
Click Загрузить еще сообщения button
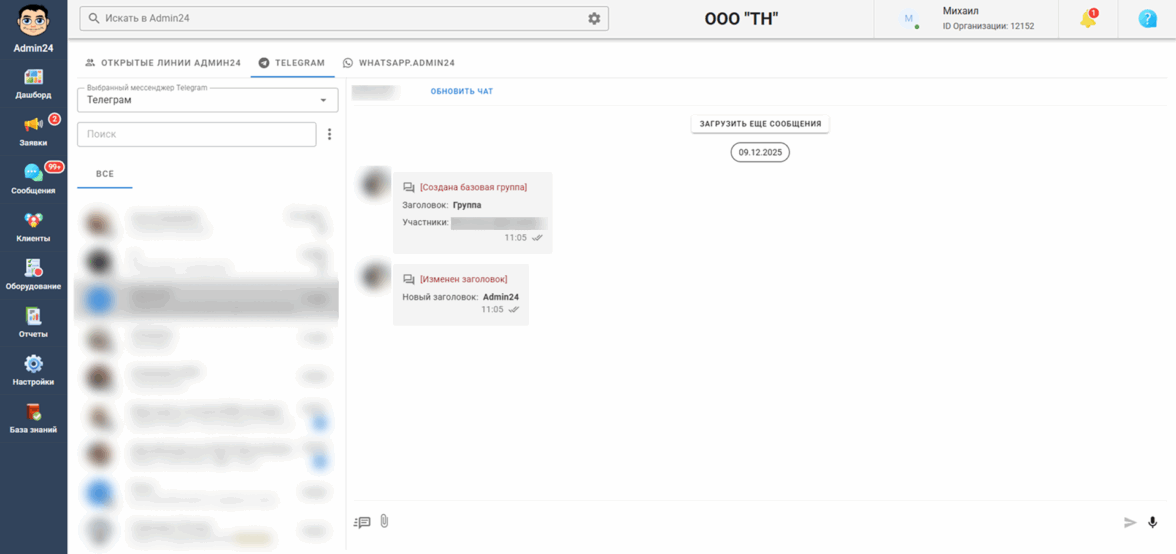click(x=760, y=123)
